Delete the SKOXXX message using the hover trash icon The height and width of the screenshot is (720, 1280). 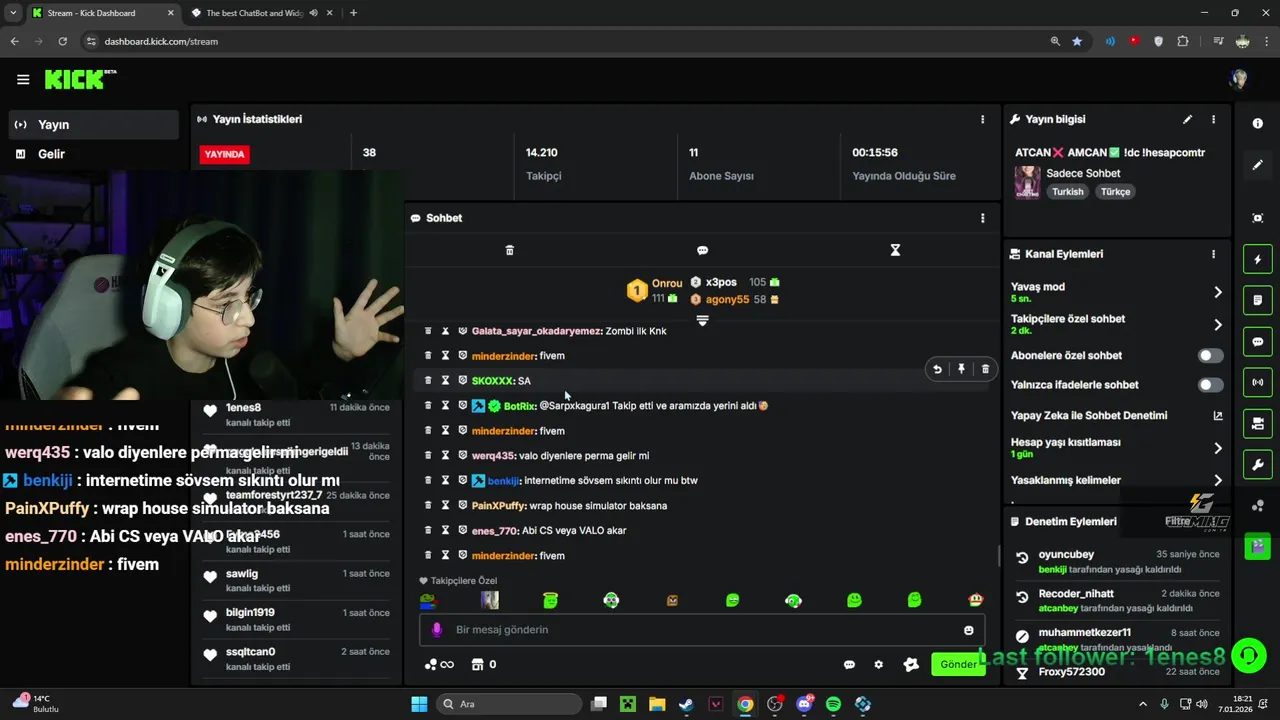[x=985, y=369]
